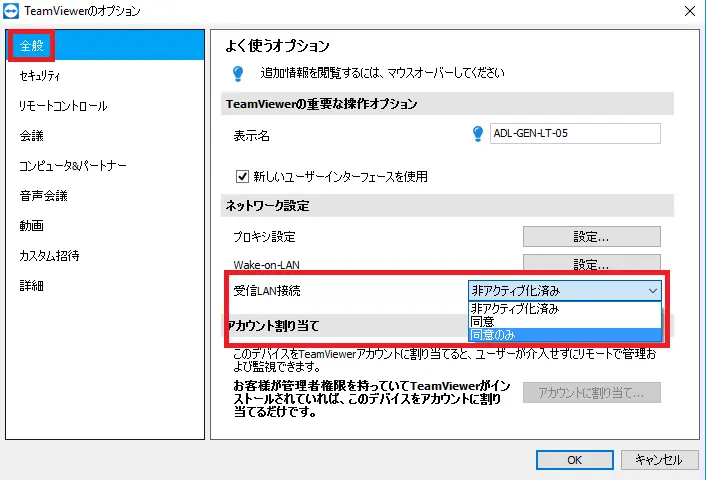The width and height of the screenshot is (706, 480).
Task: Close the TeamViewer options window
Action: click(690, 11)
